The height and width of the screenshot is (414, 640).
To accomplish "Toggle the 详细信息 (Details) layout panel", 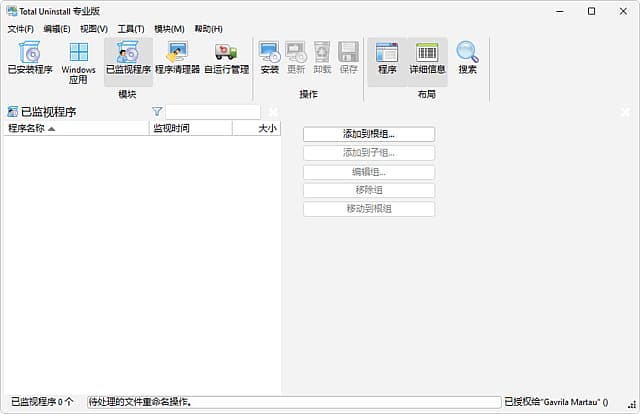I will pos(427,59).
